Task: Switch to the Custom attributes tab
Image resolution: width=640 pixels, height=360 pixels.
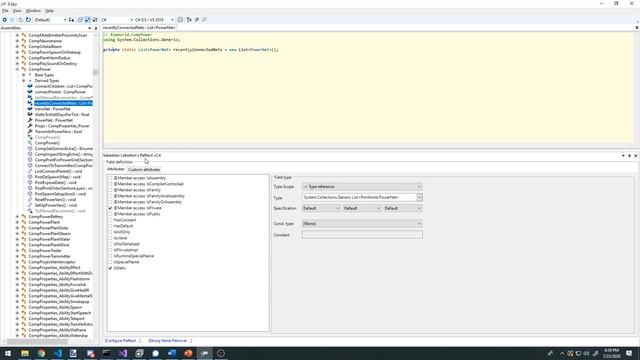Action: pyautogui.click(x=144, y=169)
